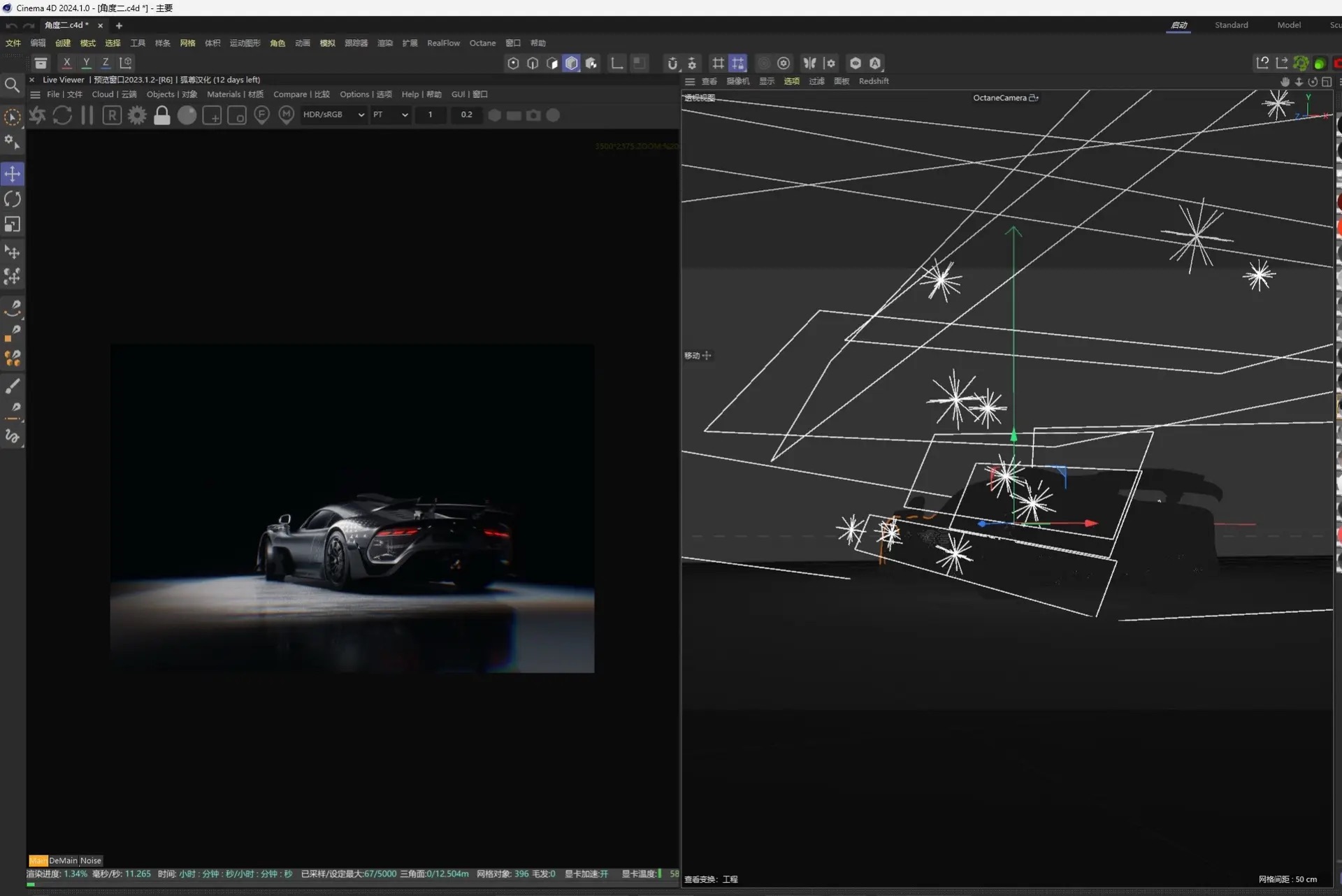Select the Move tool in left toolbar
Viewport: 1342px width, 896px height.
(13, 173)
